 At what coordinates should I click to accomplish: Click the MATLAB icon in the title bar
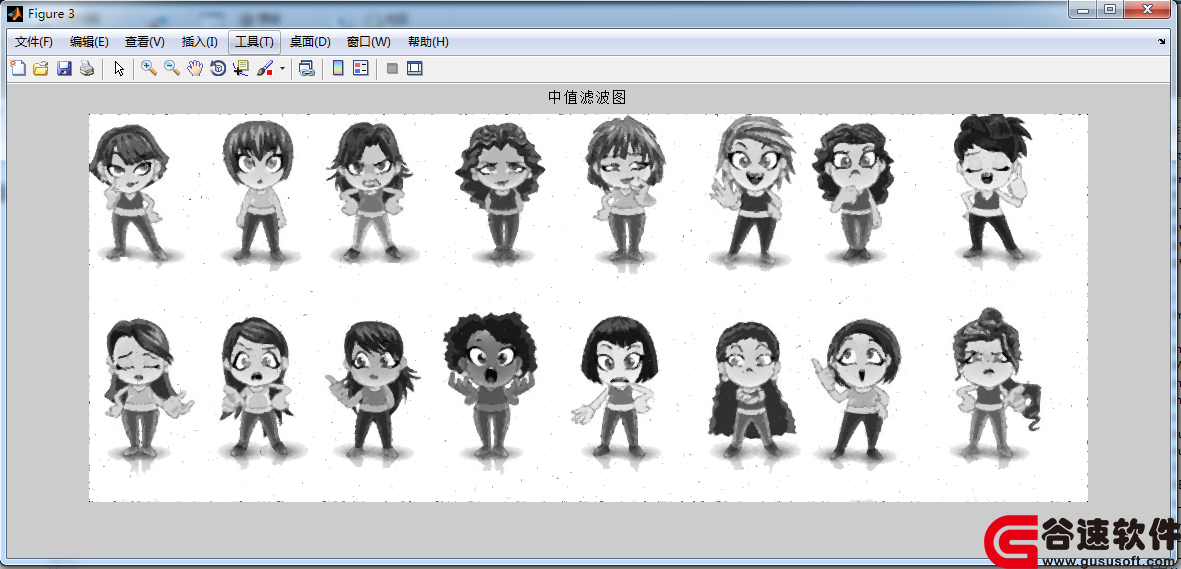click(15, 13)
